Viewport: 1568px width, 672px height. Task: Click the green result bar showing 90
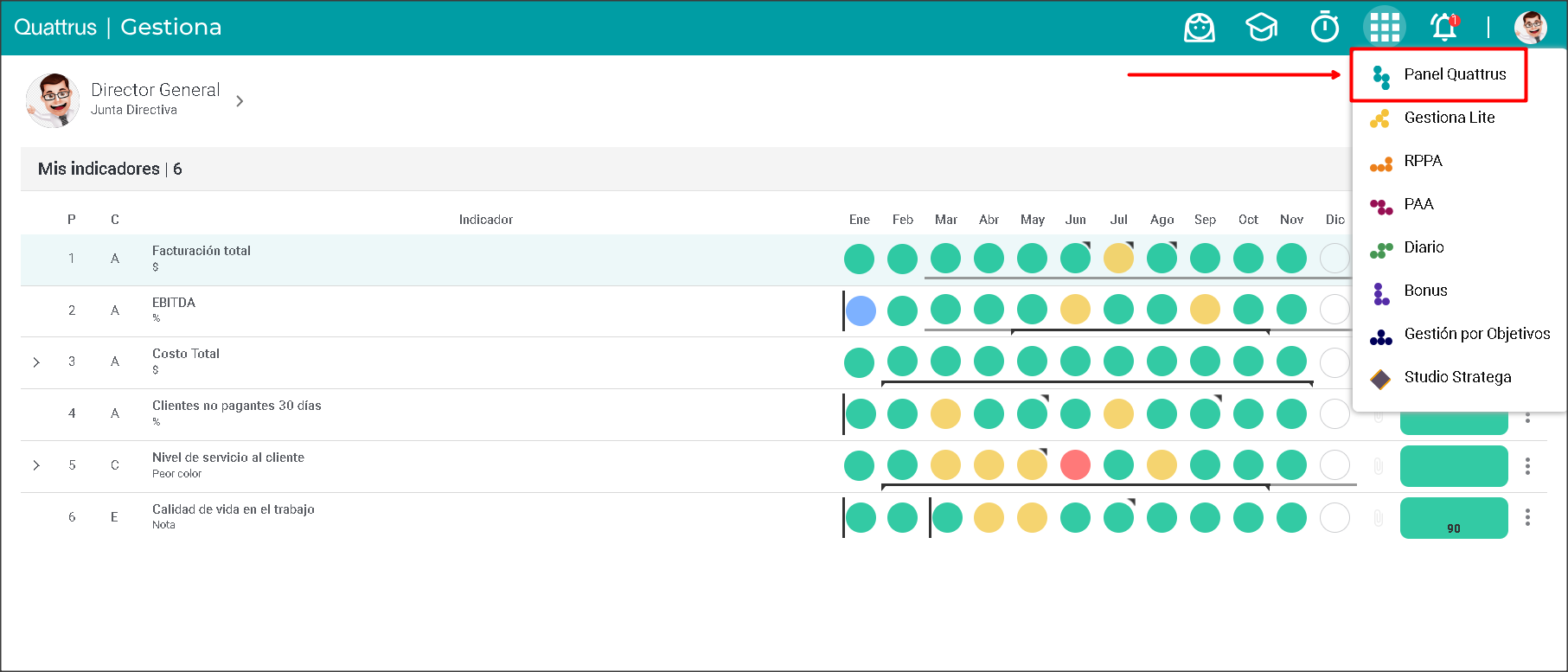coord(1453,518)
